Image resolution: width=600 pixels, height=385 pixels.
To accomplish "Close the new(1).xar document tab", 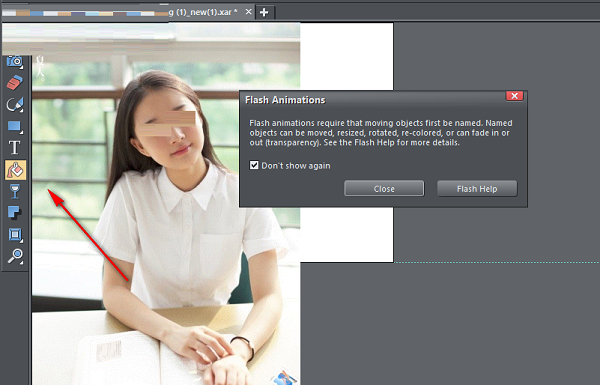I will (248, 12).
